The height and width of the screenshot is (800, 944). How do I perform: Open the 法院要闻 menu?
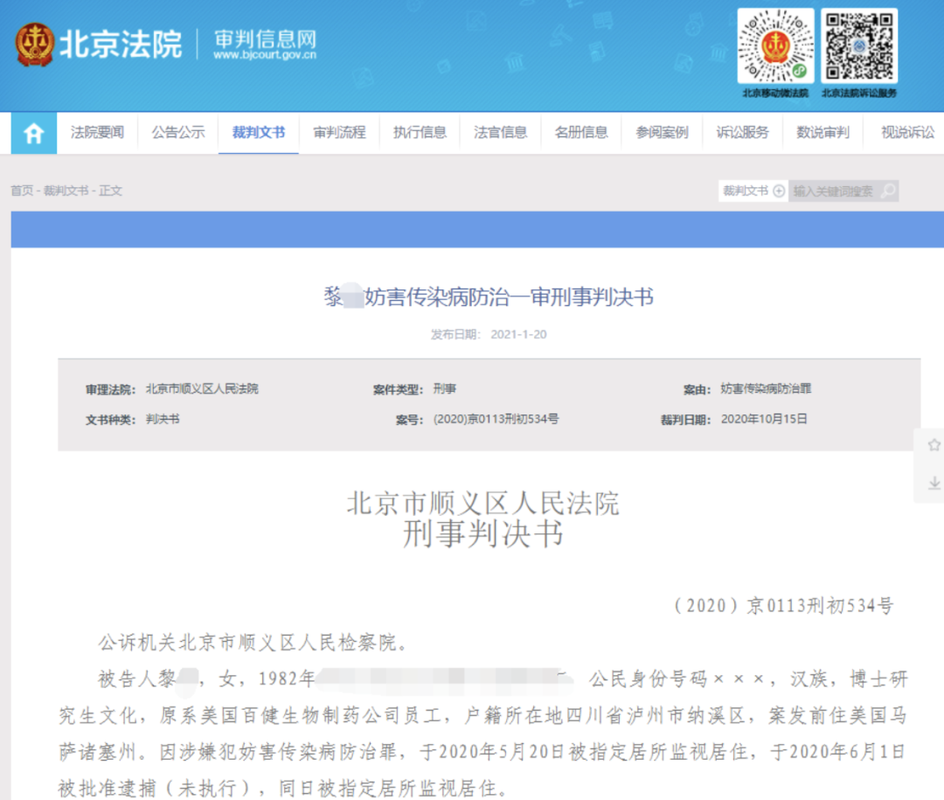97,132
